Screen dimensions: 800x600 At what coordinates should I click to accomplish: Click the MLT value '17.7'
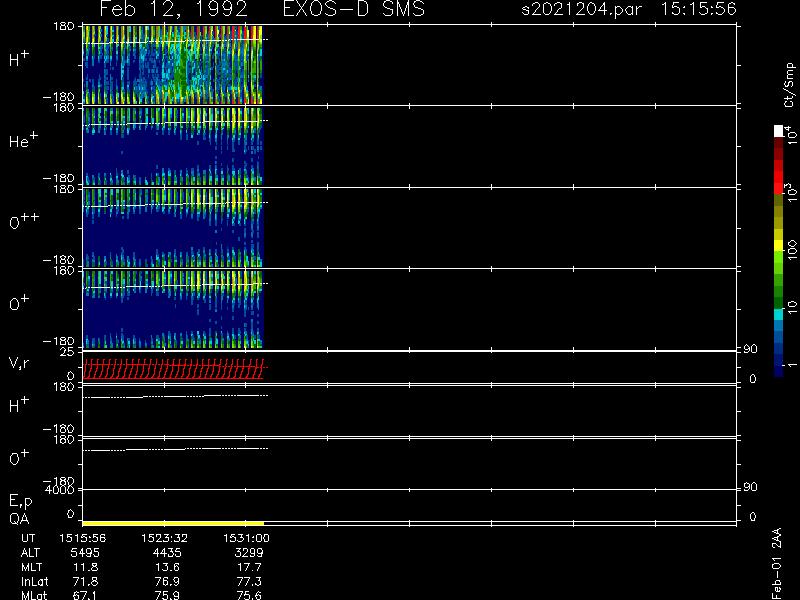coord(249,567)
